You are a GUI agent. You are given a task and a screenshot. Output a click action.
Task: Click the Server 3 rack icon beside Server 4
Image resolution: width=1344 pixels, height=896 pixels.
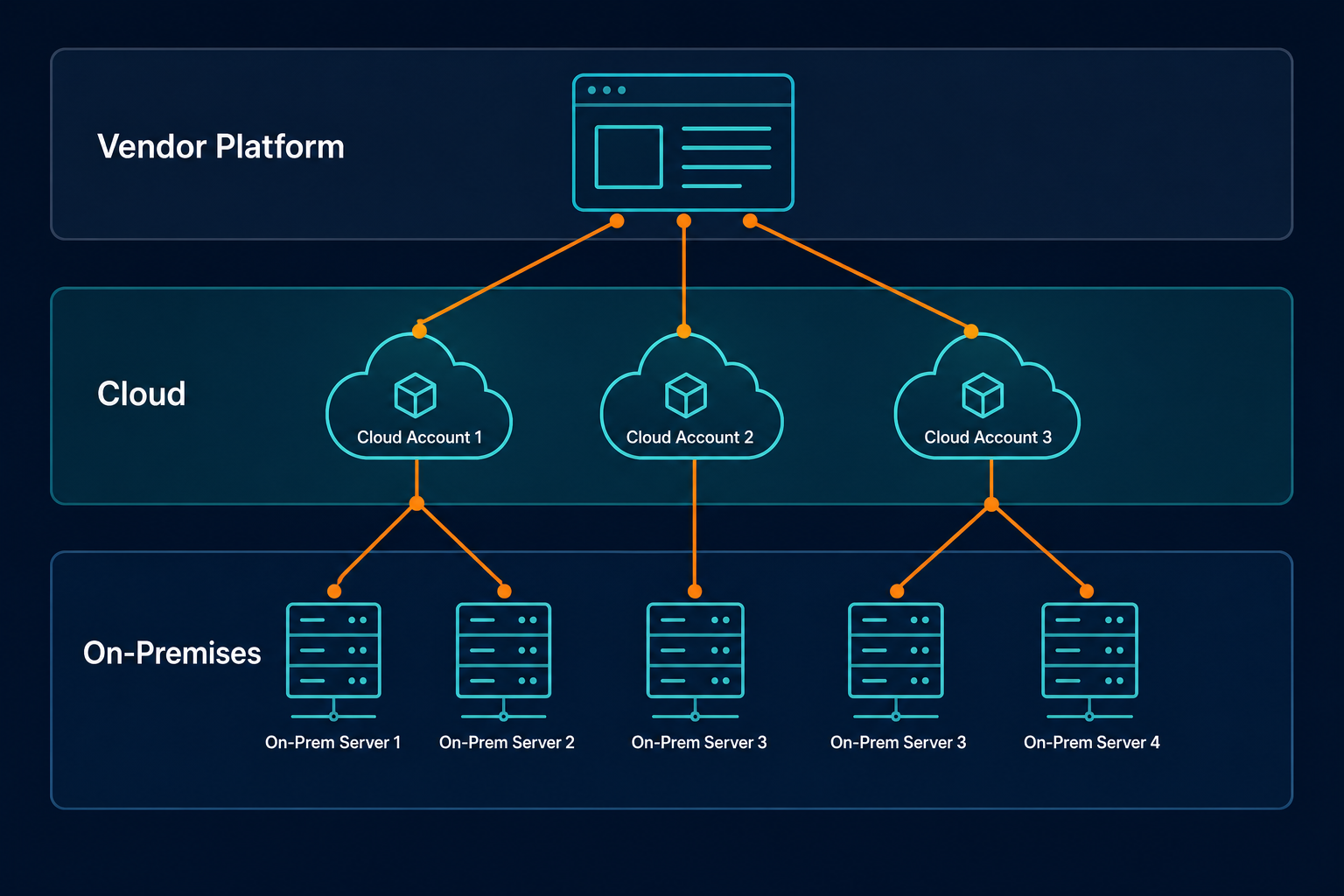(896, 661)
